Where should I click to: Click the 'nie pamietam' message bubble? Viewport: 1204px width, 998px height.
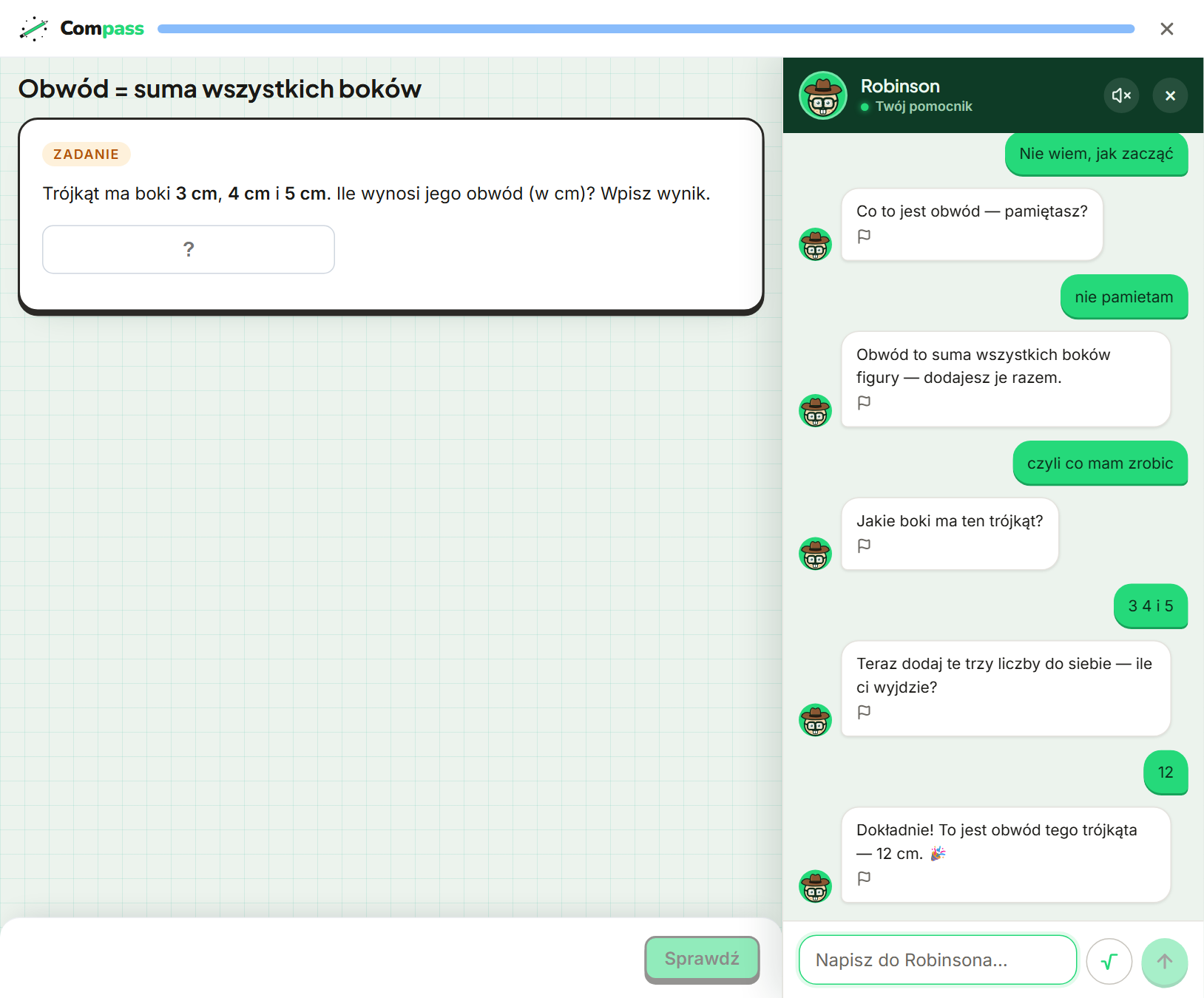1124,297
